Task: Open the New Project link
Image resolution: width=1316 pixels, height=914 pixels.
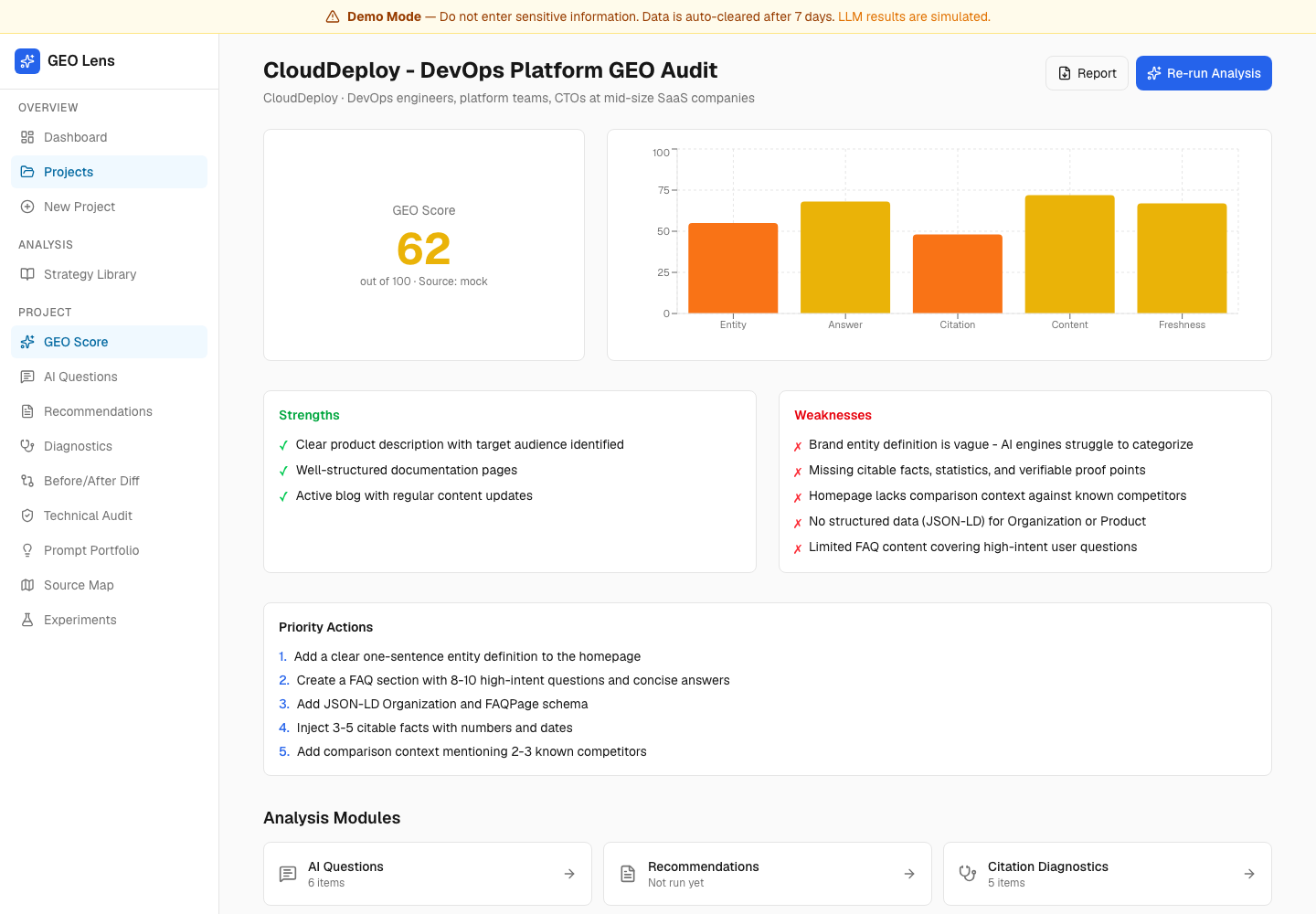Action: click(x=109, y=207)
